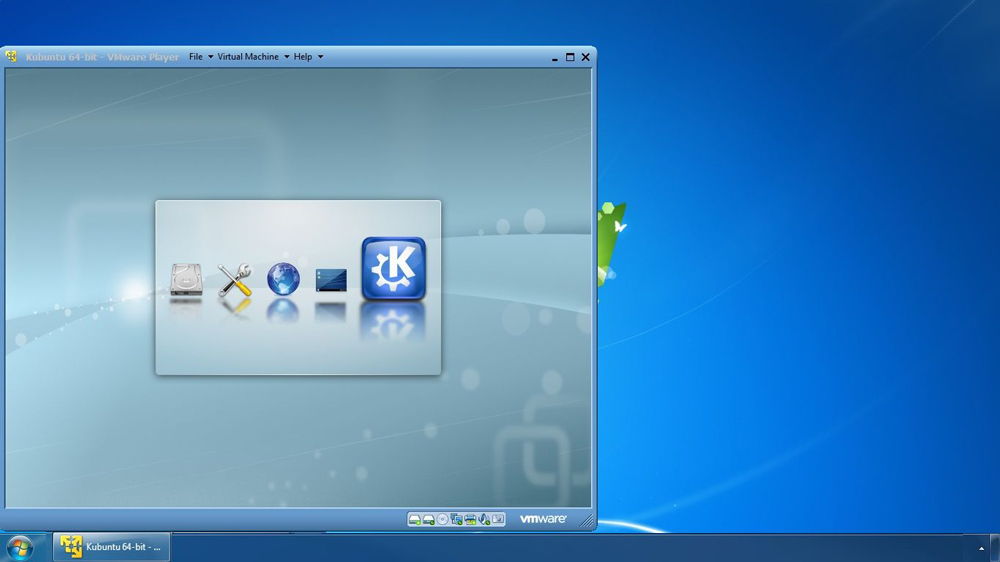
Task: Click the sound card status icon
Action: click(x=484, y=519)
